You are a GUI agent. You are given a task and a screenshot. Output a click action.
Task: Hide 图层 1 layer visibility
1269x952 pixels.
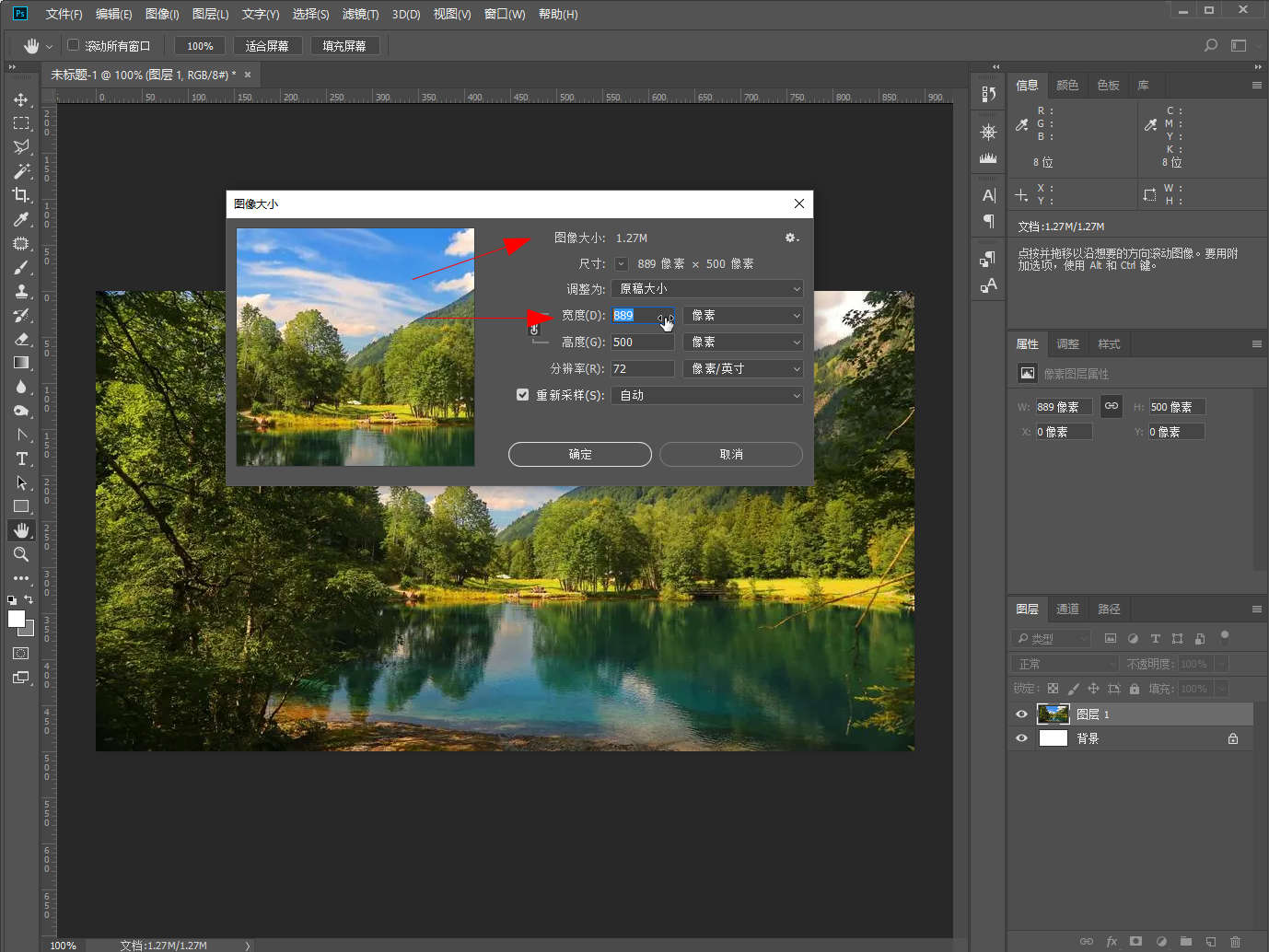[1021, 714]
